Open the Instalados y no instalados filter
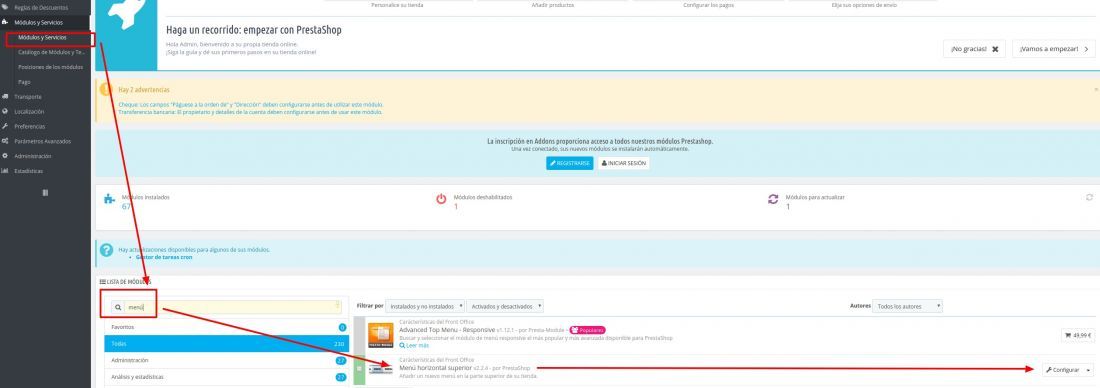Screen dimensions: 1100x388 [425, 307]
